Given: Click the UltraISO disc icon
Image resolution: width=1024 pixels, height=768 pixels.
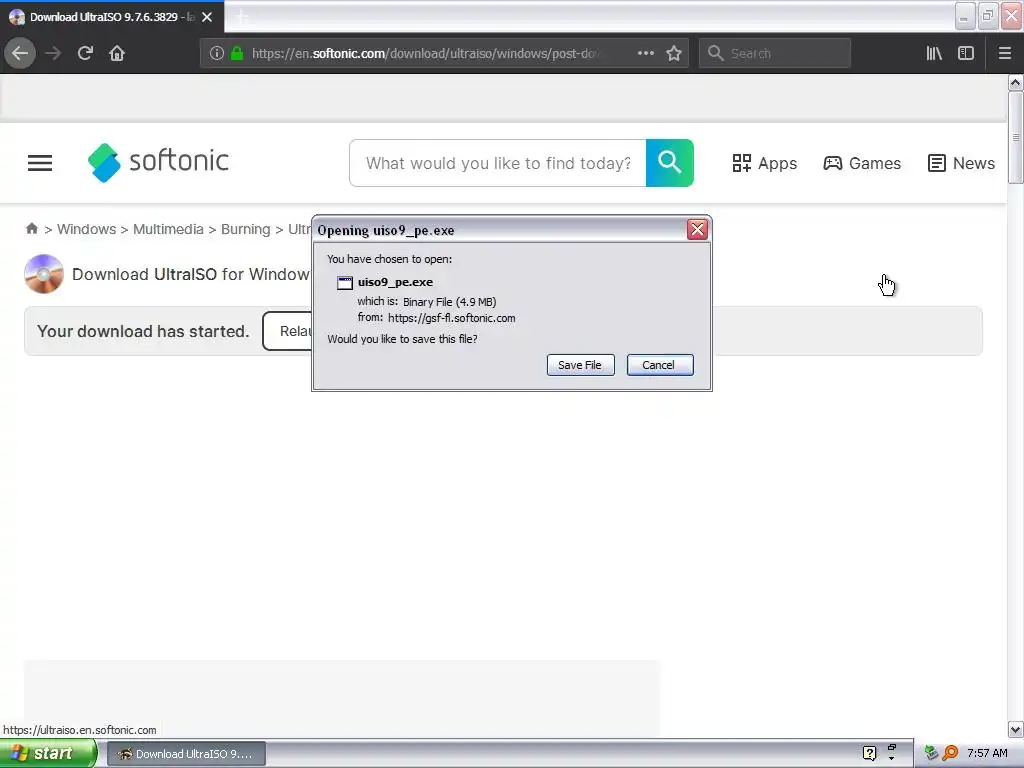Looking at the screenshot, I should pyautogui.click(x=44, y=274).
